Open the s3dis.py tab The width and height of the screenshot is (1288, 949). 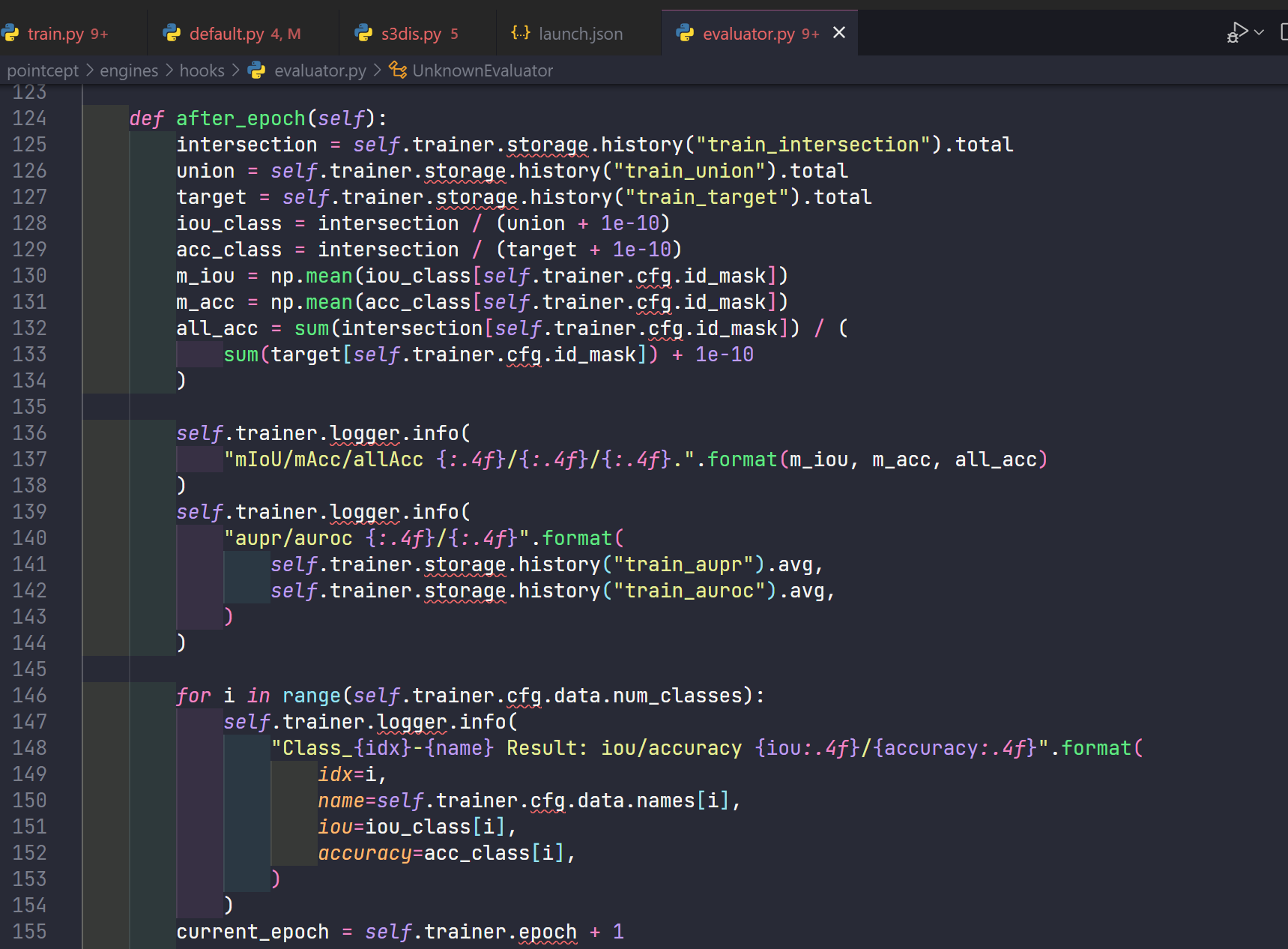pyautogui.click(x=417, y=34)
